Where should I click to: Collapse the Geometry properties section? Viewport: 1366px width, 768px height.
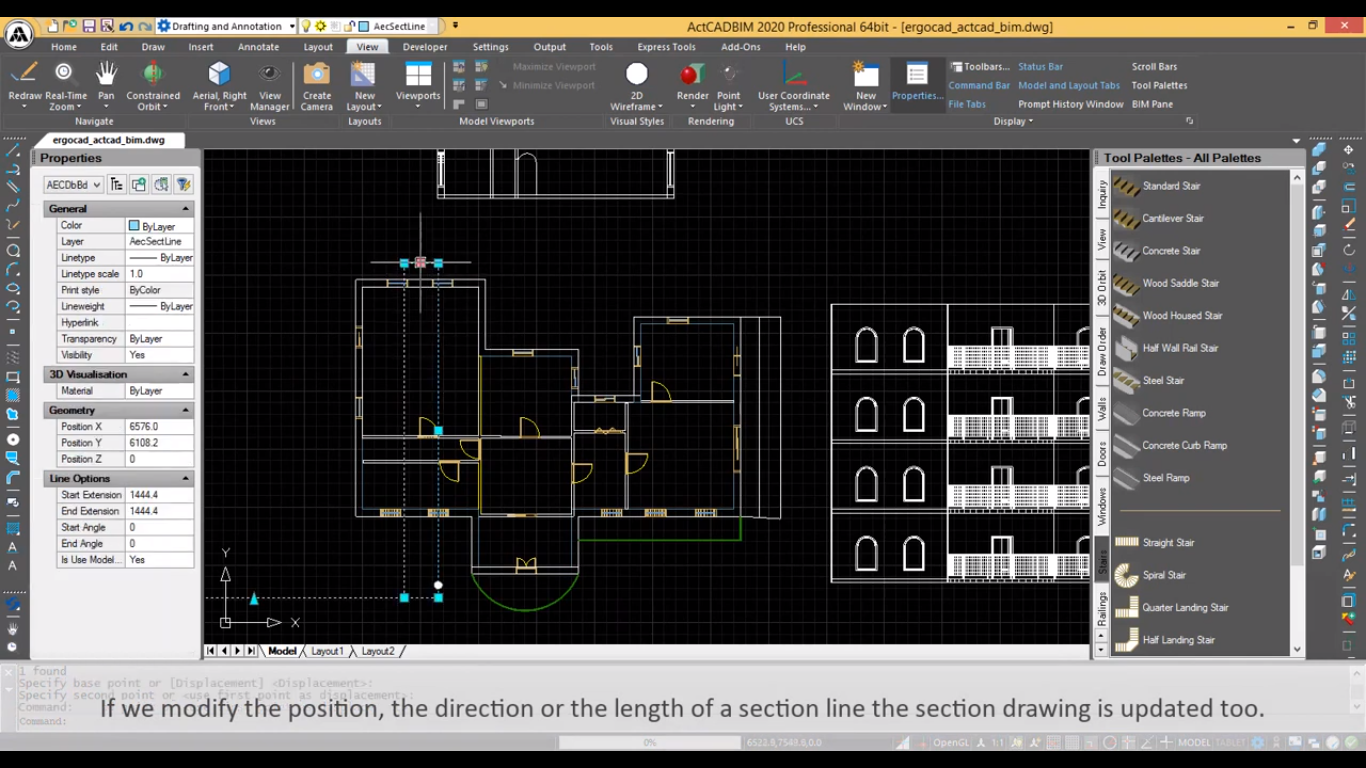pyautogui.click(x=185, y=410)
